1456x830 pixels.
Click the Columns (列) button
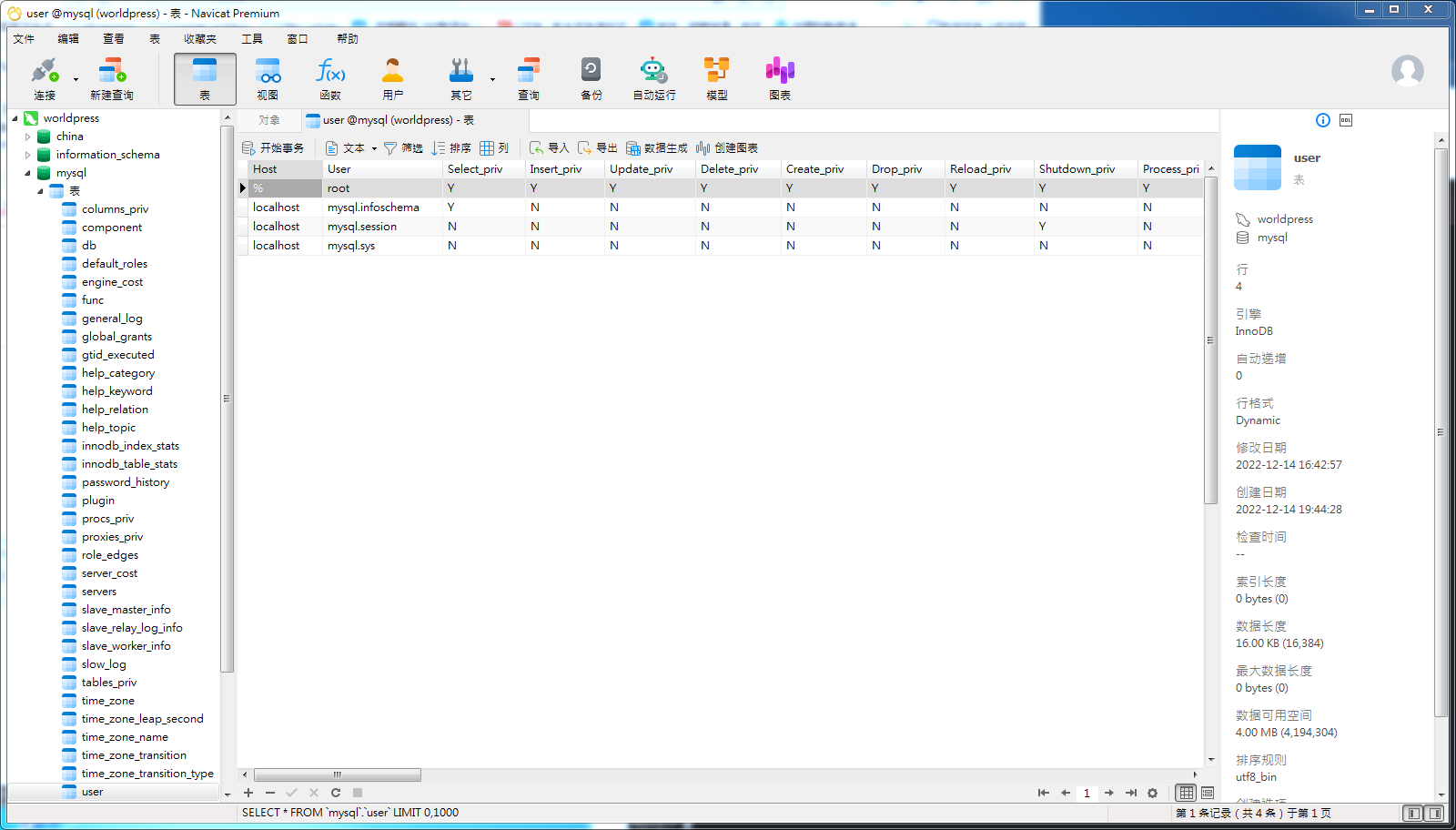click(x=494, y=148)
